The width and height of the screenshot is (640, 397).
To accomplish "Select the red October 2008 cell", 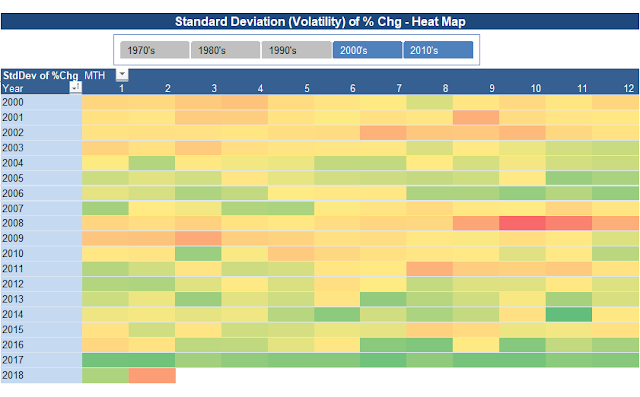I will (522, 223).
